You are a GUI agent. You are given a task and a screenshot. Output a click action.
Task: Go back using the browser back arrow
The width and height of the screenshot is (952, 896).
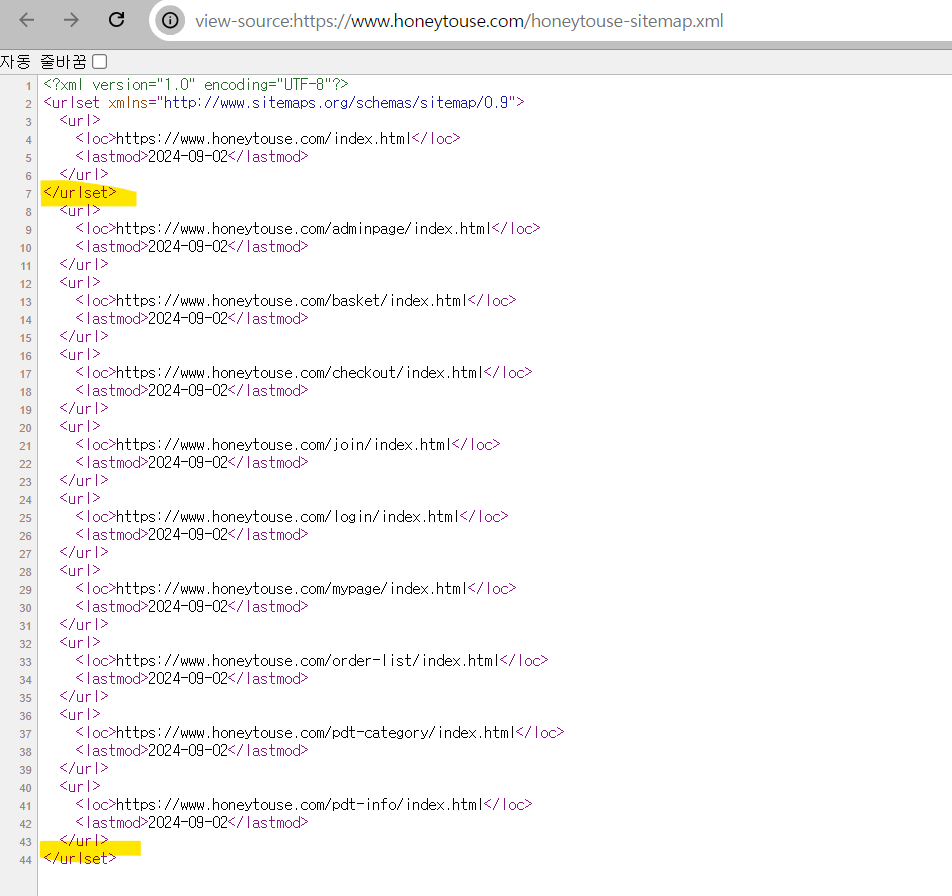[x=27, y=21]
